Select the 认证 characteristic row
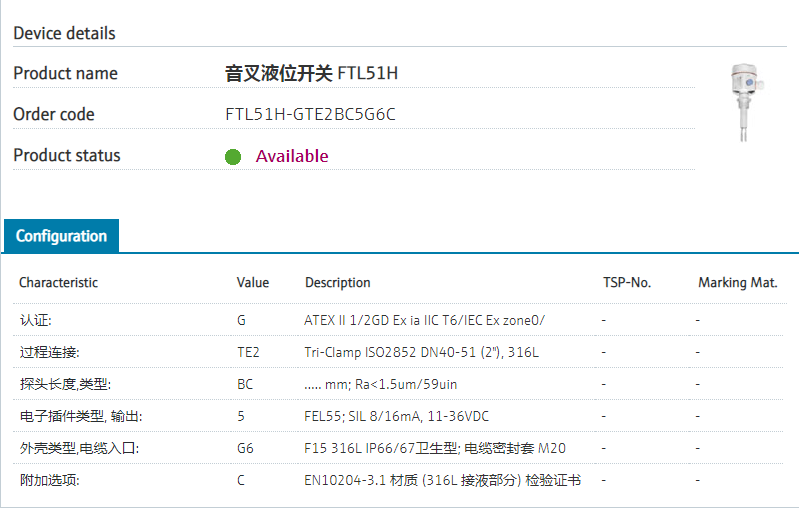This screenshot has width=799, height=509. pyautogui.click(x=35, y=320)
